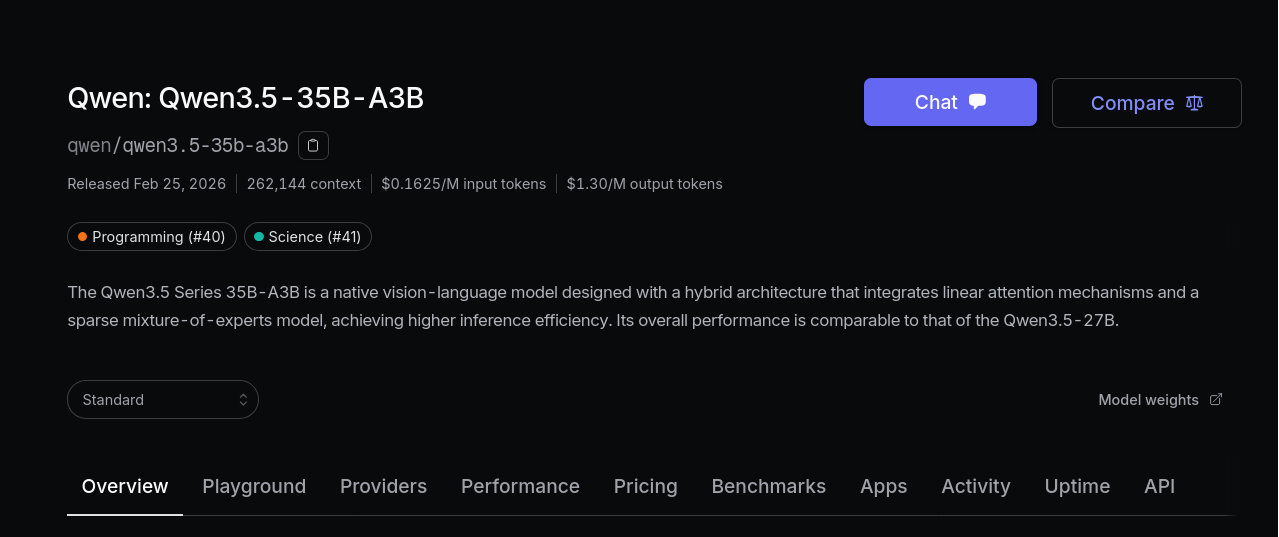Open the API tab
Screen dimensions: 1279x537
[x=1159, y=486]
